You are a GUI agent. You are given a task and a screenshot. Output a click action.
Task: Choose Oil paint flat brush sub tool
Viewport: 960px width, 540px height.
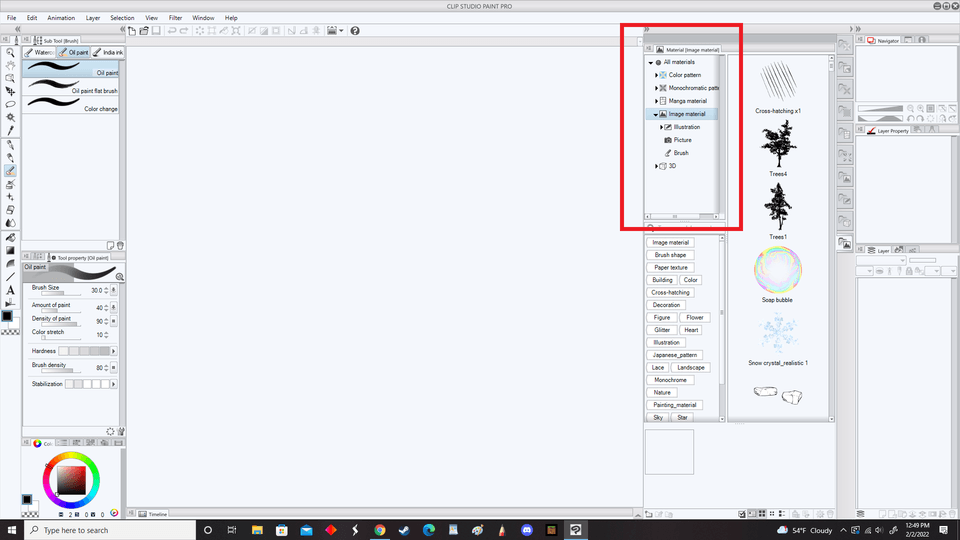point(70,87)
